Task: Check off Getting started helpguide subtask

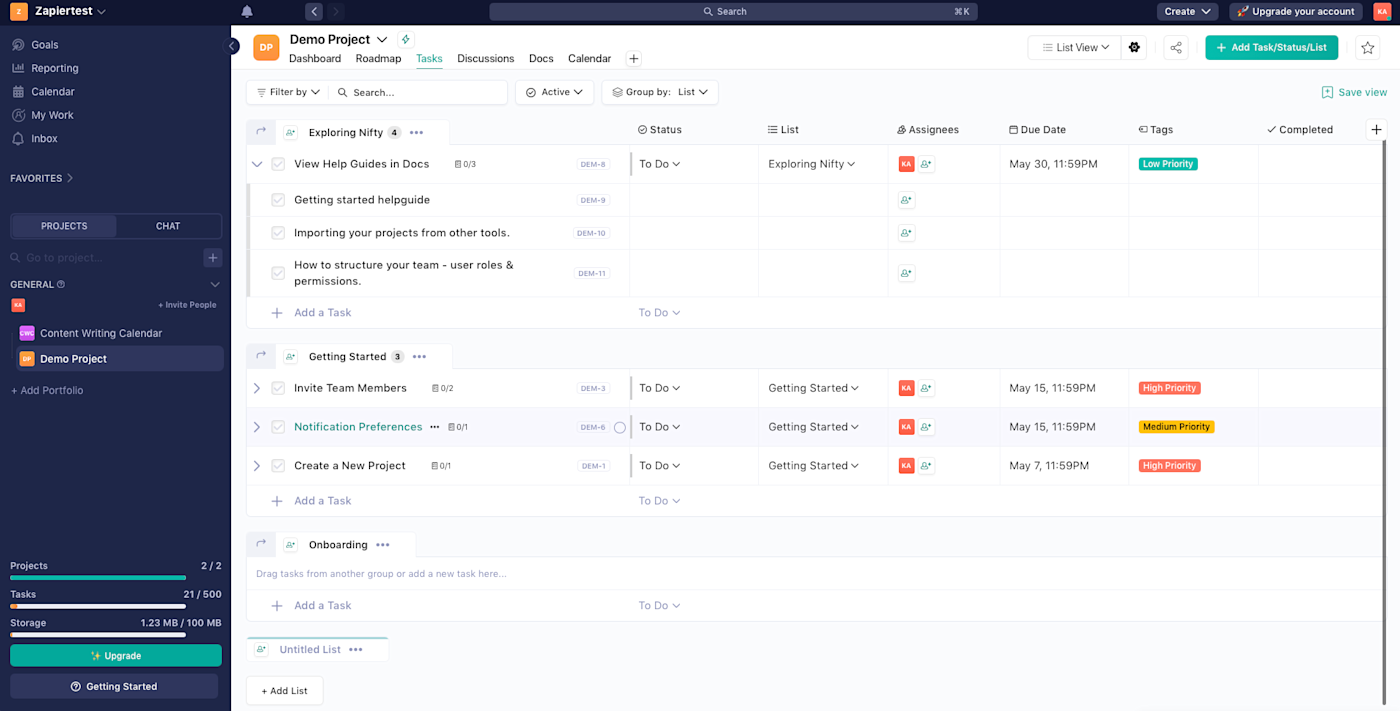Action: (278, 200)
